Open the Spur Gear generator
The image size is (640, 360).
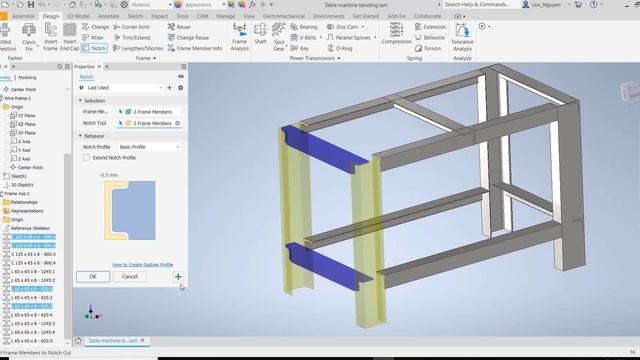(x=279, y=37)
